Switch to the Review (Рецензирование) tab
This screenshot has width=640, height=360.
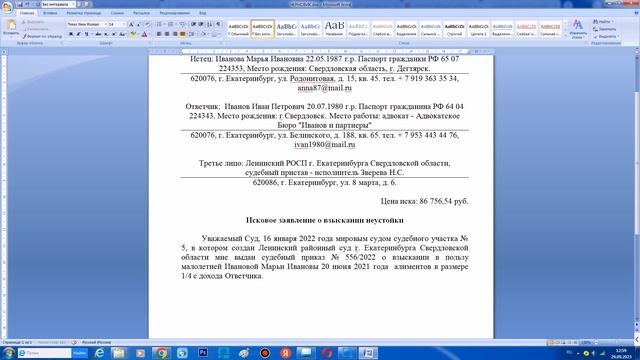pyautogui.click(x=174, y=13)
